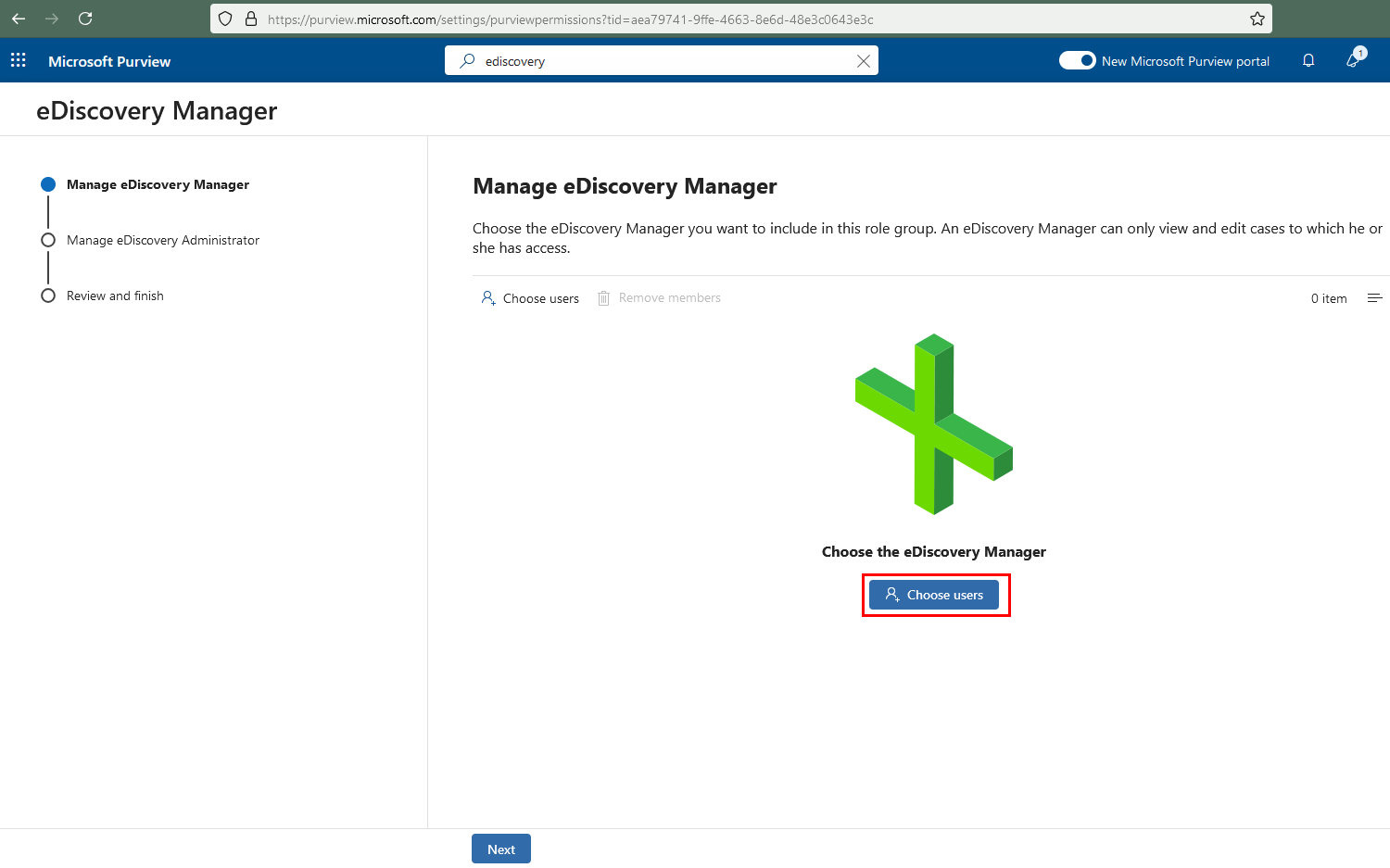The height and width of the screenshot is (868, 1390).
Task: Open the list view options icon
Action: 1374,298
